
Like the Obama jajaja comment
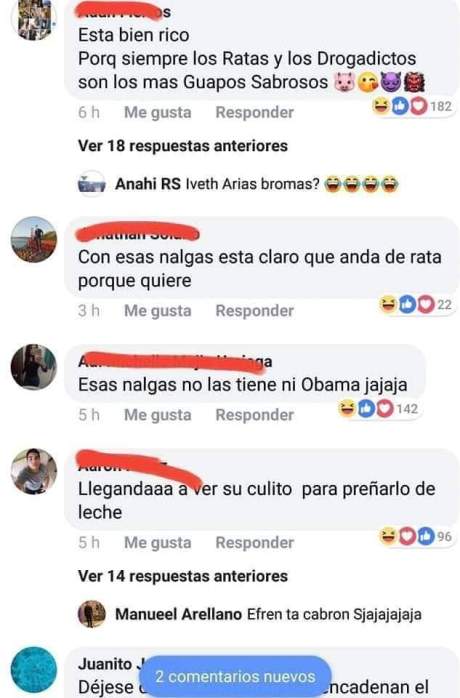point(158,415)
